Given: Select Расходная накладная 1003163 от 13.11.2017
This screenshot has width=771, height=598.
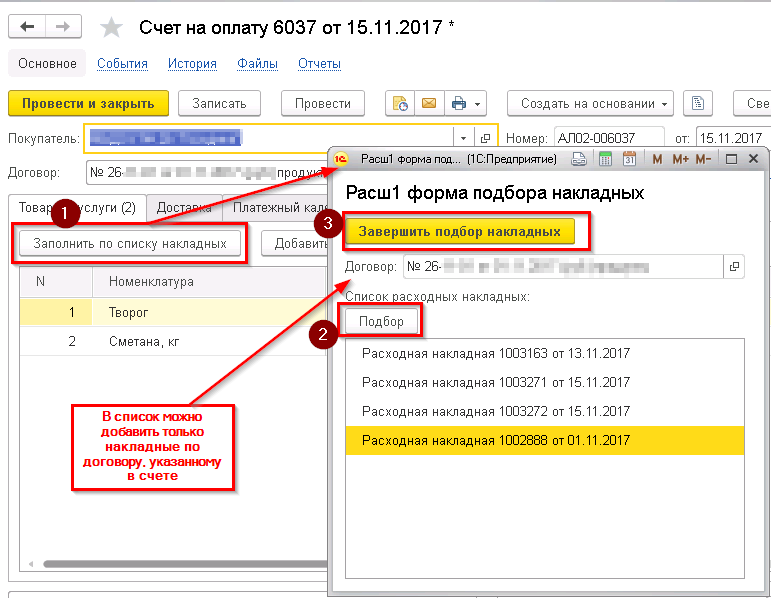Looking at the screenshot, I should click(x=496, y=354).
